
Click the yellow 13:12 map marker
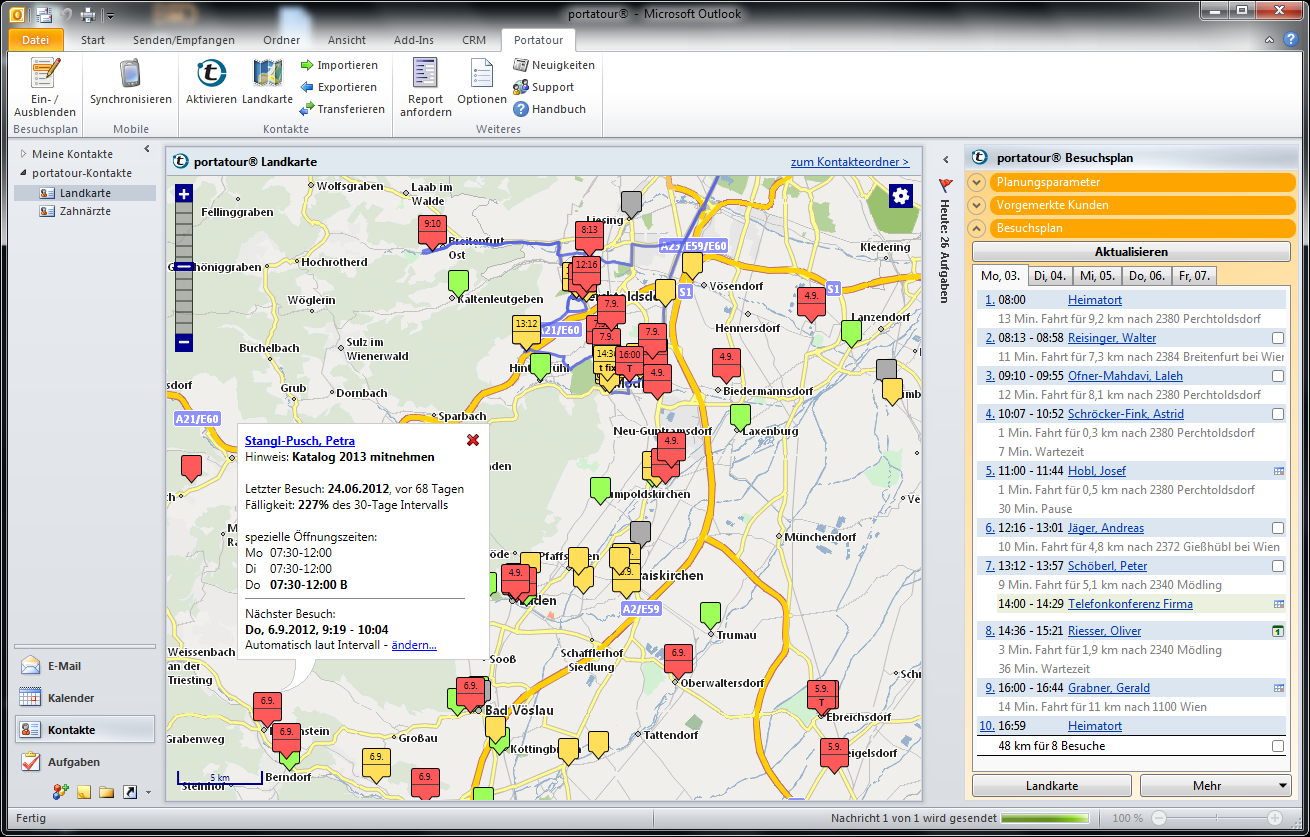pos(526,329)
